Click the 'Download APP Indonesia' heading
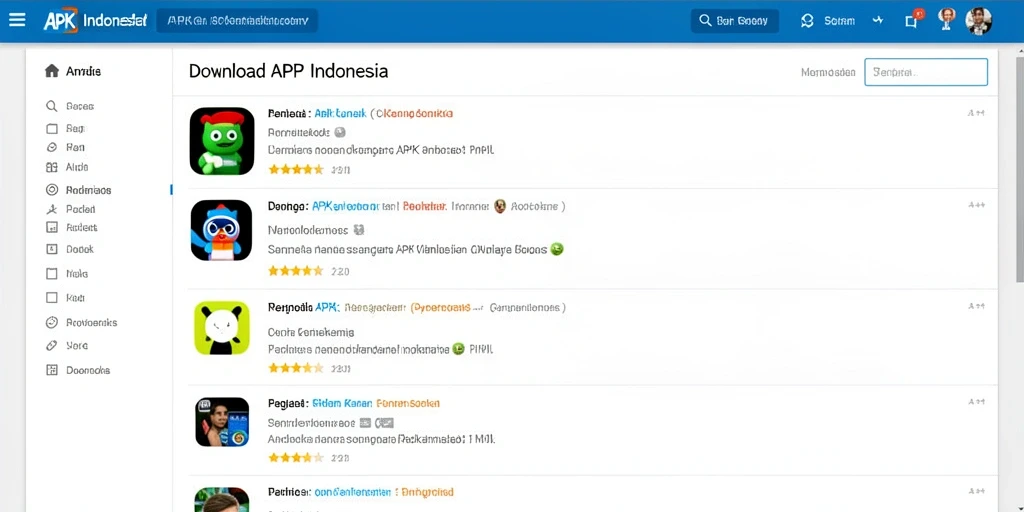Image resolution: width=1024 pixels, height=512 pixels. 288,71
